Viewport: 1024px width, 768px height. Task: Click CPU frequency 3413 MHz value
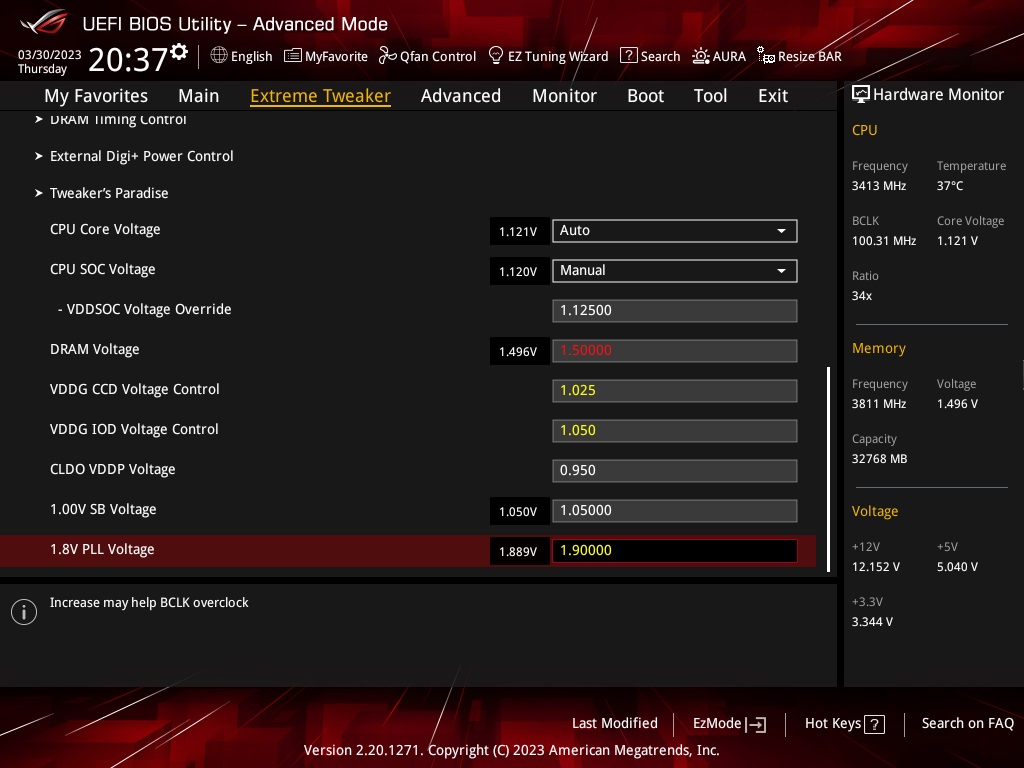tap(879, 185)
